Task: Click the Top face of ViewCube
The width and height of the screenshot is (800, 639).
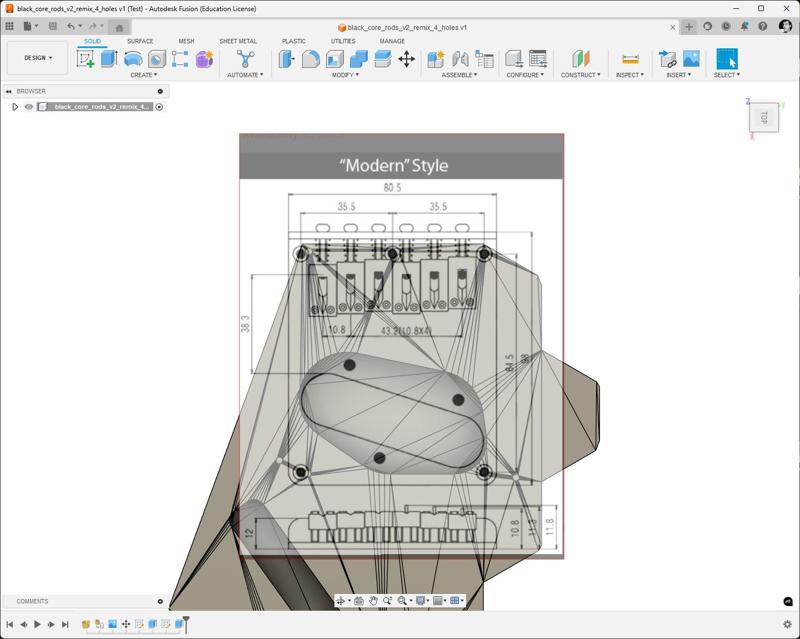Action: (x=763, y=117)
